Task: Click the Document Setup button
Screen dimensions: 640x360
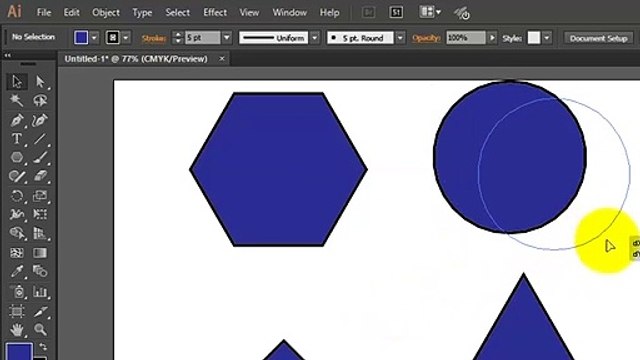Action: (x=598, y=38)
